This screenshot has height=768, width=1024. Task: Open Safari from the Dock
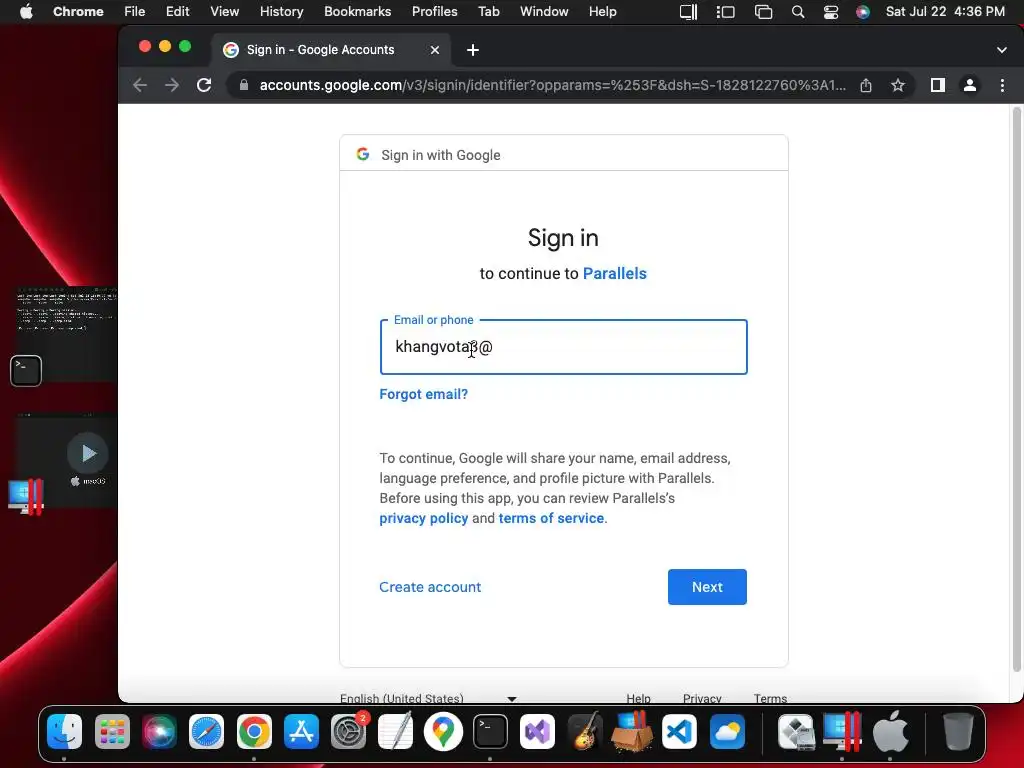click(206, 731)
